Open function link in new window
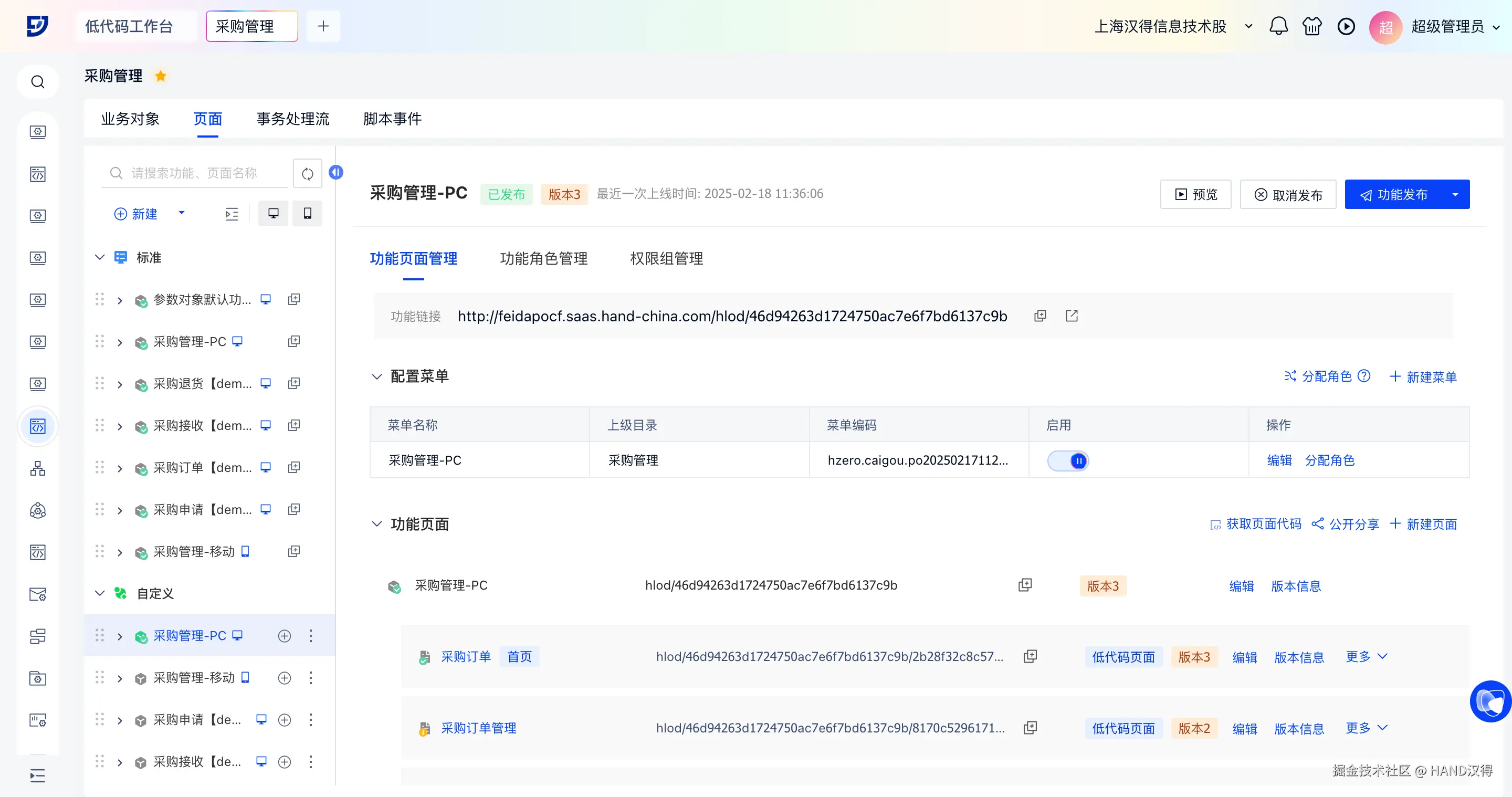The image size is (1512, 797). pos(1071,316)
